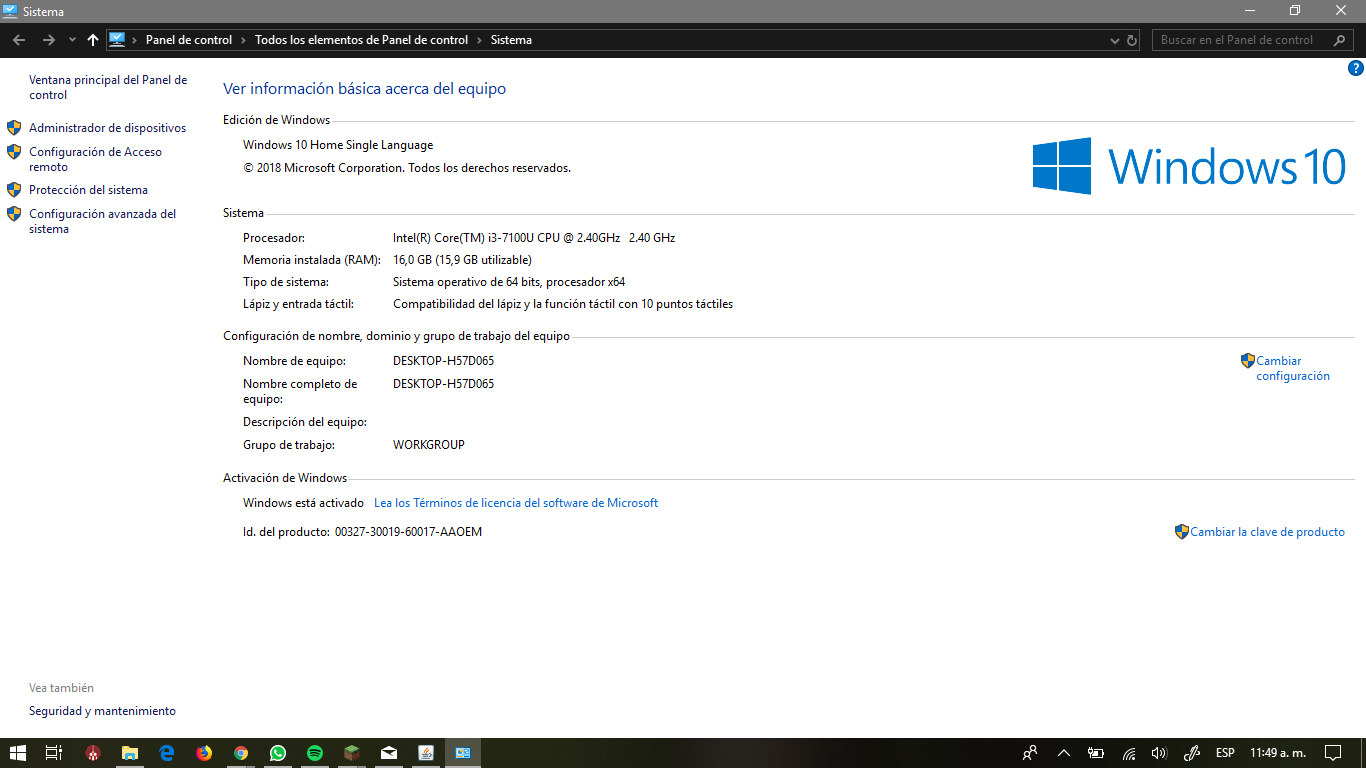Image resolution: width=1366 pixels, height=768 pixels.
Task: Open Ventana principal del Panel de control
Action: coord(108,87)
